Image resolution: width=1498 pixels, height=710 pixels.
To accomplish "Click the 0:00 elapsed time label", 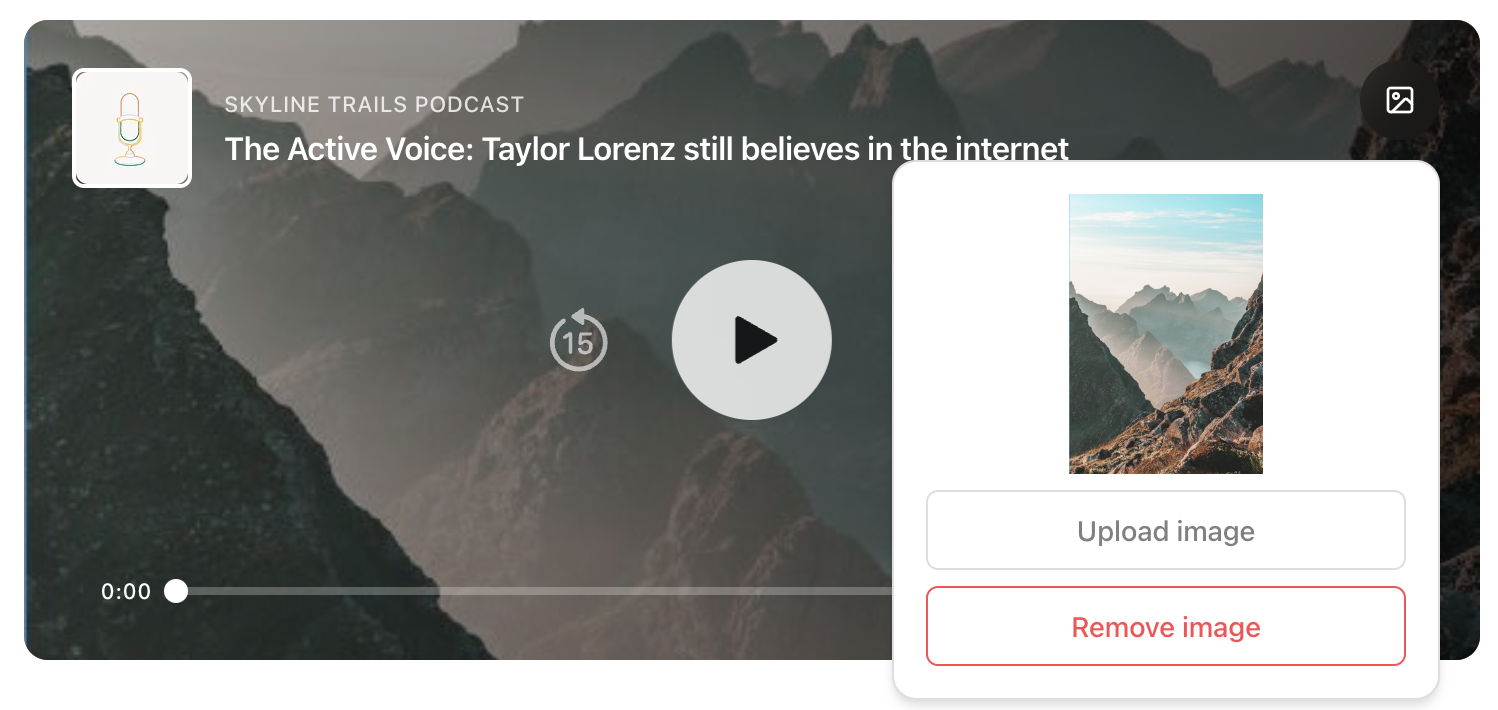I will point(126,592).
